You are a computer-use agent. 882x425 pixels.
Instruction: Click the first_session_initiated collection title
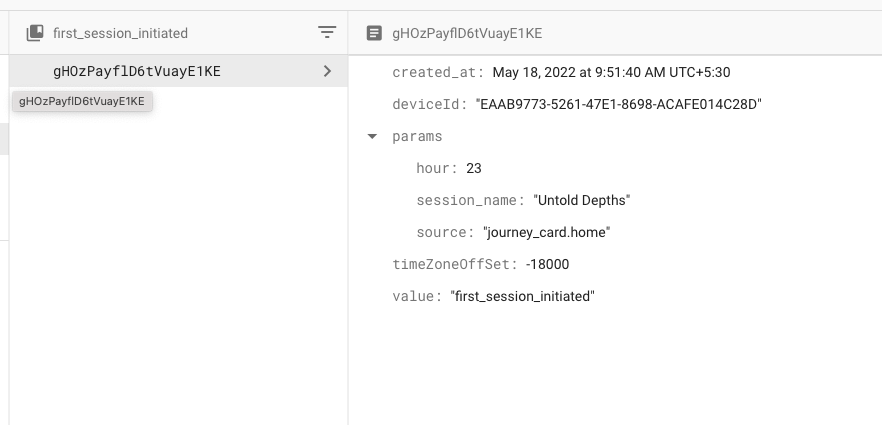[x=120, y=33]
